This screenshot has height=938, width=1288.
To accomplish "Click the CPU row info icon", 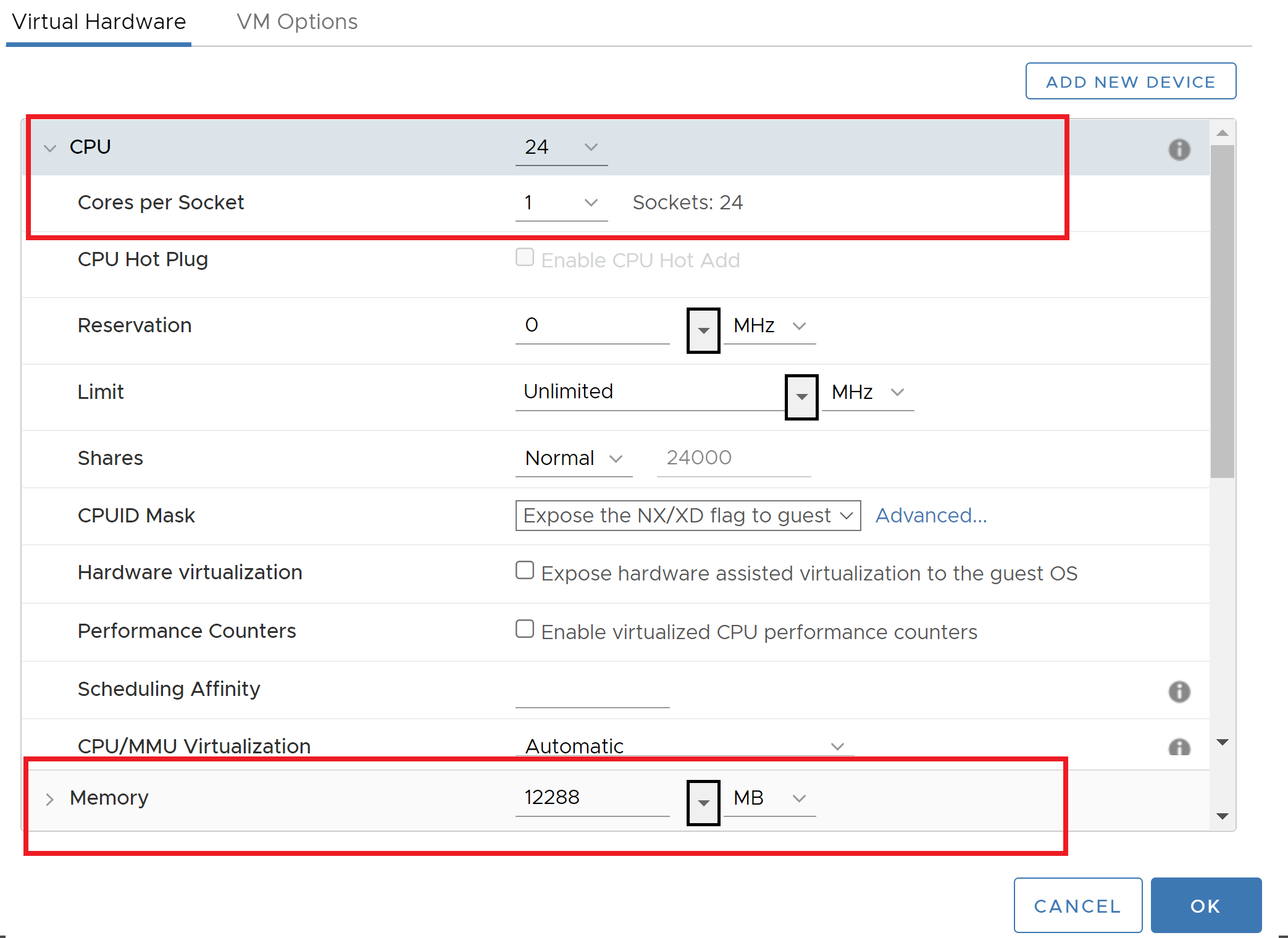I will point(1179,149).
